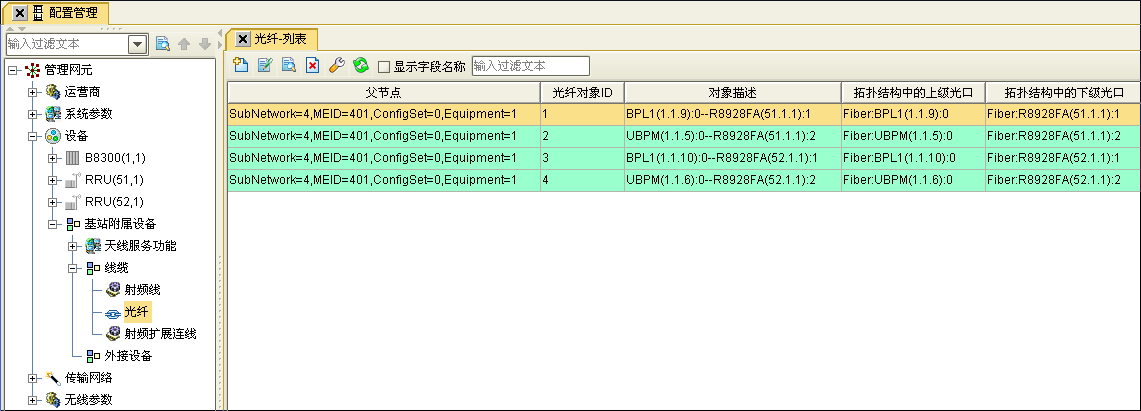Click cell Fiber:UBPM(1.1.6):0
This screenshot has height=411, width=1141.
click(913, 180)
